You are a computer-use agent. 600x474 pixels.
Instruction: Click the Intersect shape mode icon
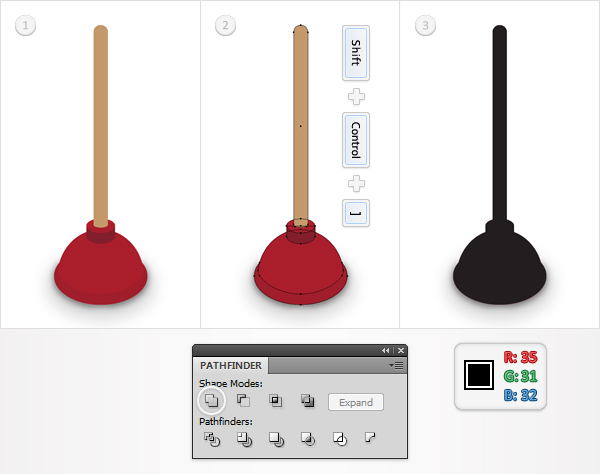(276, 401)
